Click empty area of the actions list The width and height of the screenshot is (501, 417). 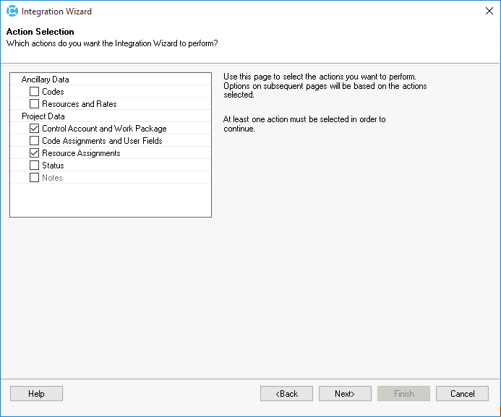[x=110, y=200]
